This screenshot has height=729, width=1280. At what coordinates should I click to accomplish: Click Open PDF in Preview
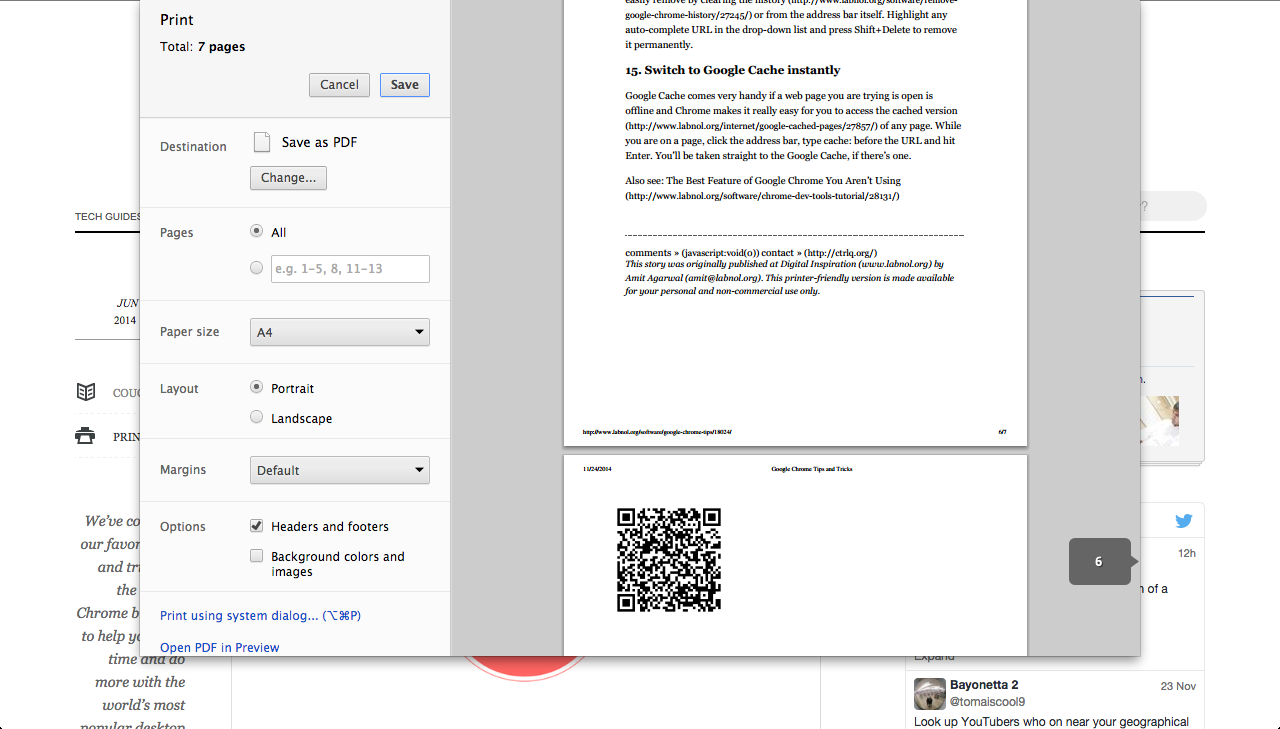pyautogui.click(x=219, y=647)
